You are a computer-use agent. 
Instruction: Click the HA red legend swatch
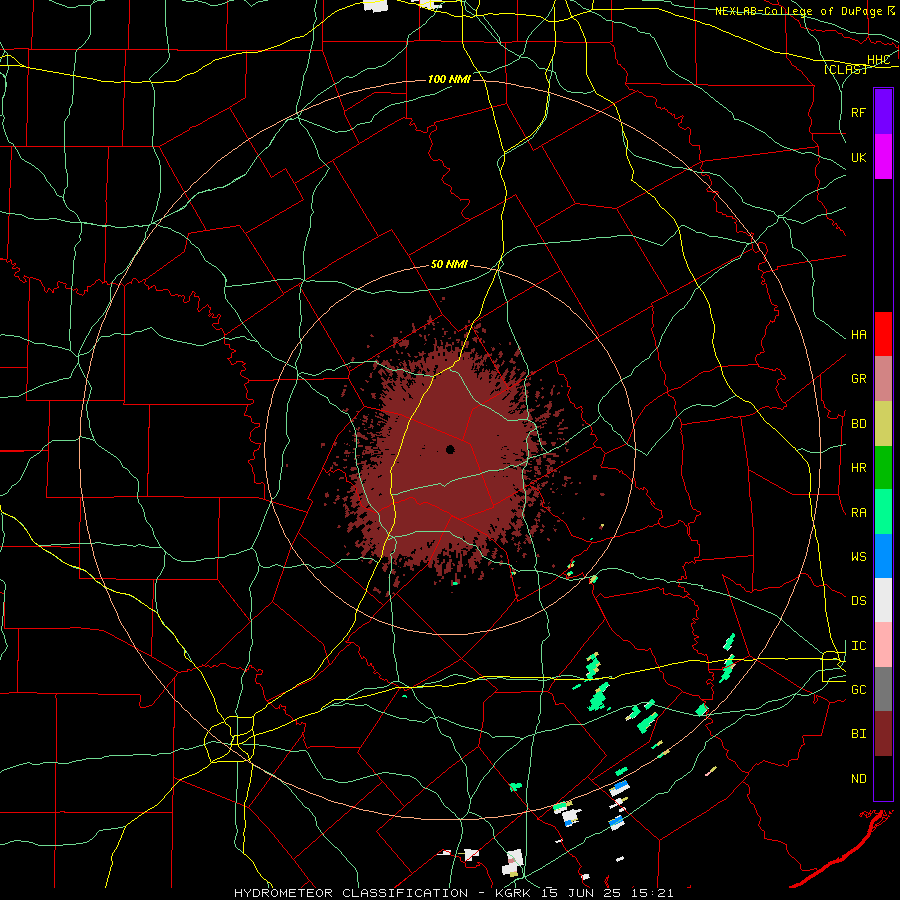(x=883, y=334)
